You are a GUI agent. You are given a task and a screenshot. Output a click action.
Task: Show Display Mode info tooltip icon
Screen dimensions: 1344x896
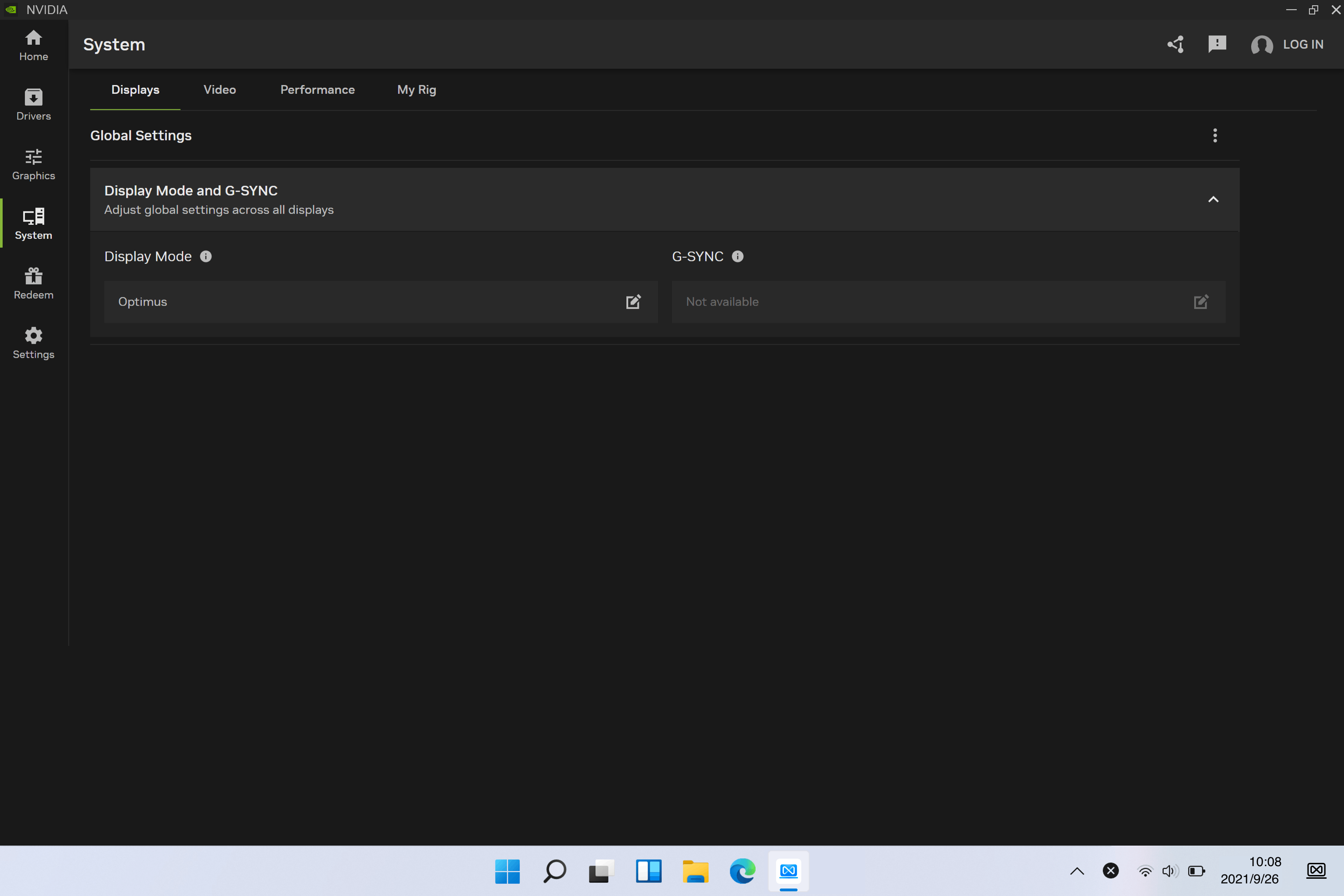click(x=206, y=257)
